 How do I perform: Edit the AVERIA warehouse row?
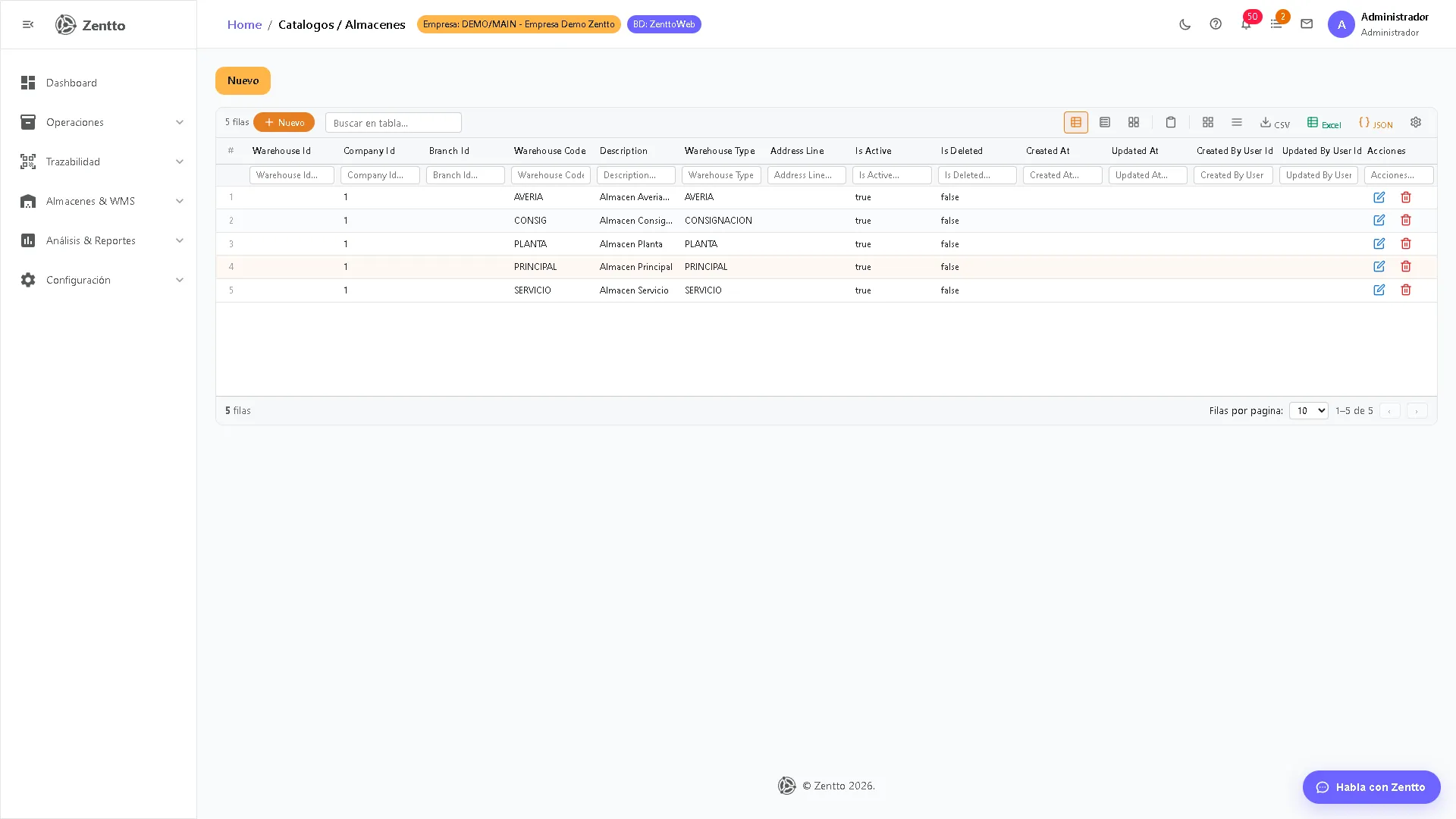(x=1379, y=197)
